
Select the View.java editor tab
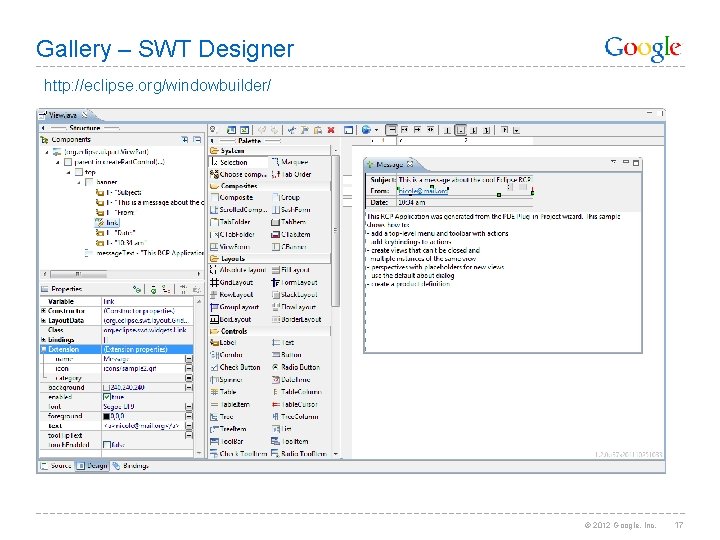tap(63, 115)
